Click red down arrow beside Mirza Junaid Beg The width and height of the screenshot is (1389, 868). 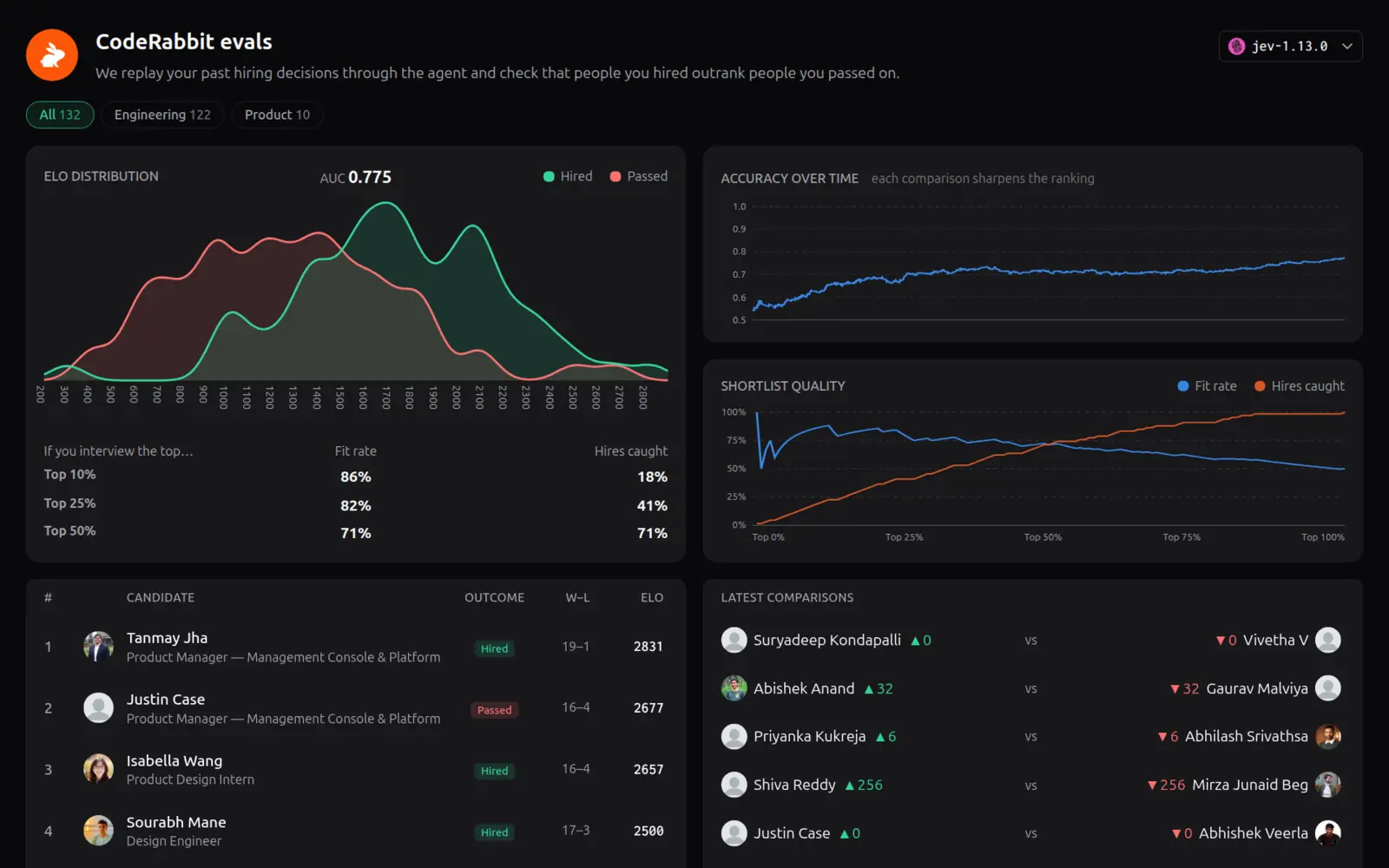[x=1152, y=786]
